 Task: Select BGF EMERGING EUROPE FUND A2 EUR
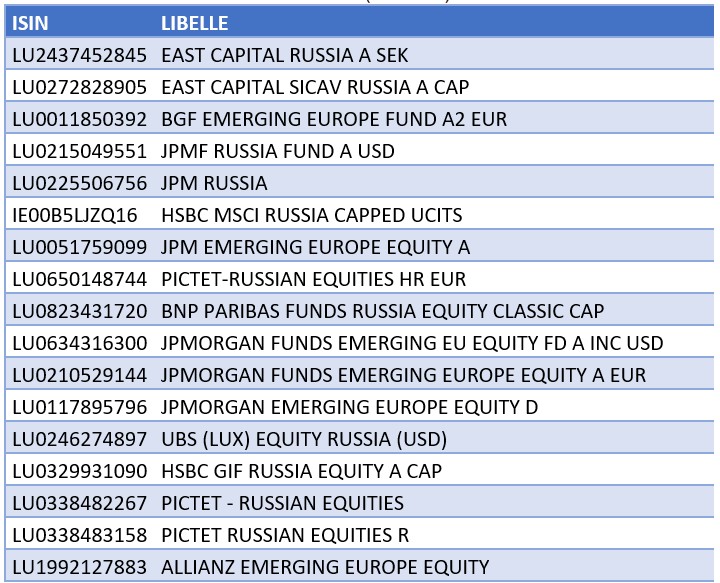(334, 119)
